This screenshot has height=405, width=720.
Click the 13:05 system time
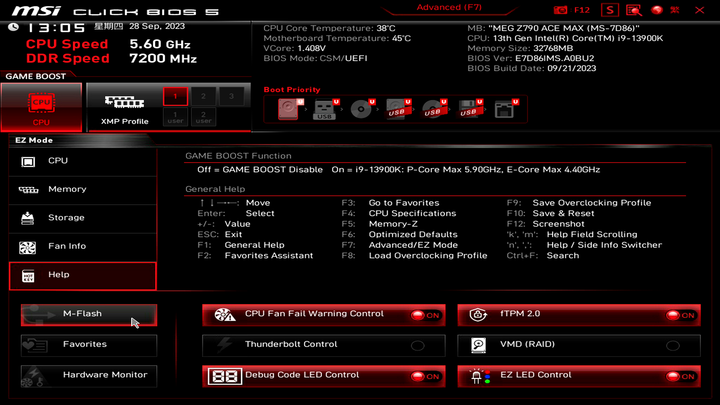click(x=56, y=28)
